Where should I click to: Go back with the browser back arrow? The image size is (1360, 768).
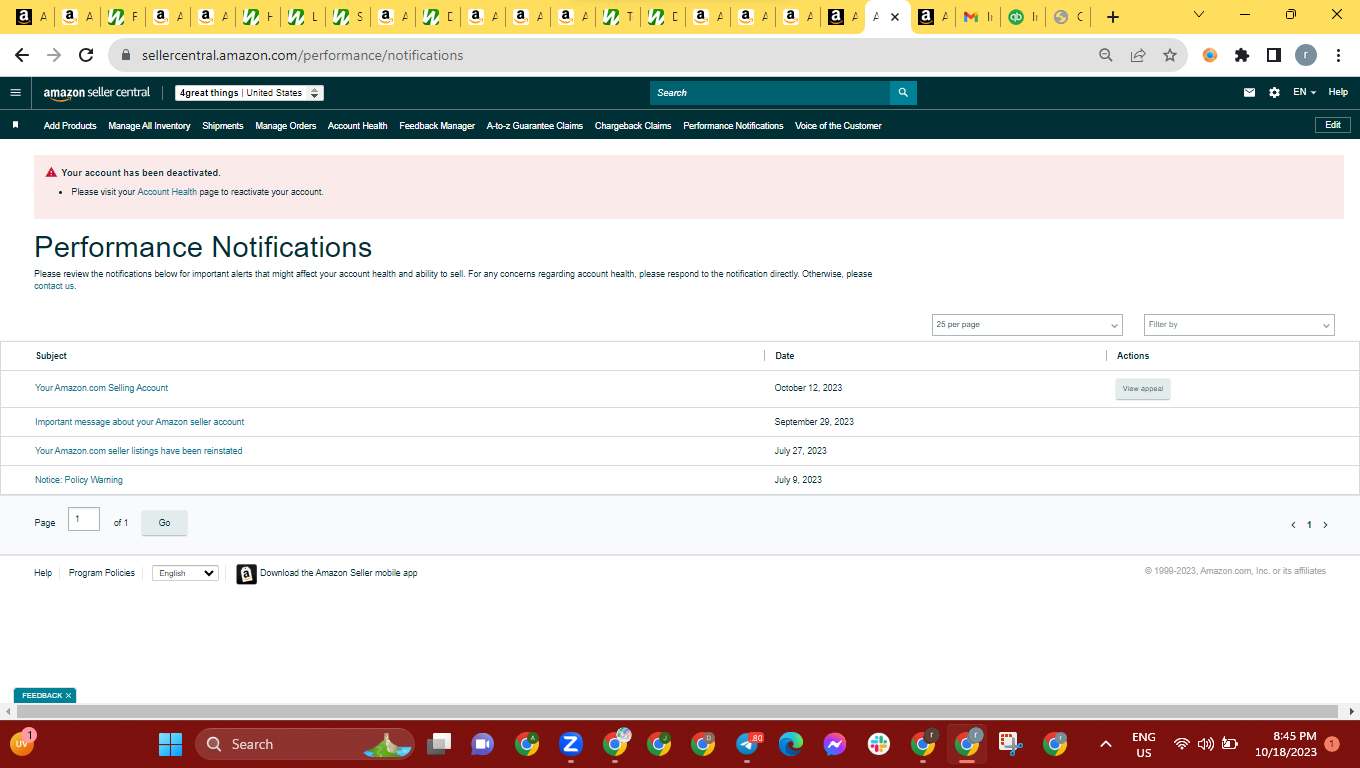[22, 55]
